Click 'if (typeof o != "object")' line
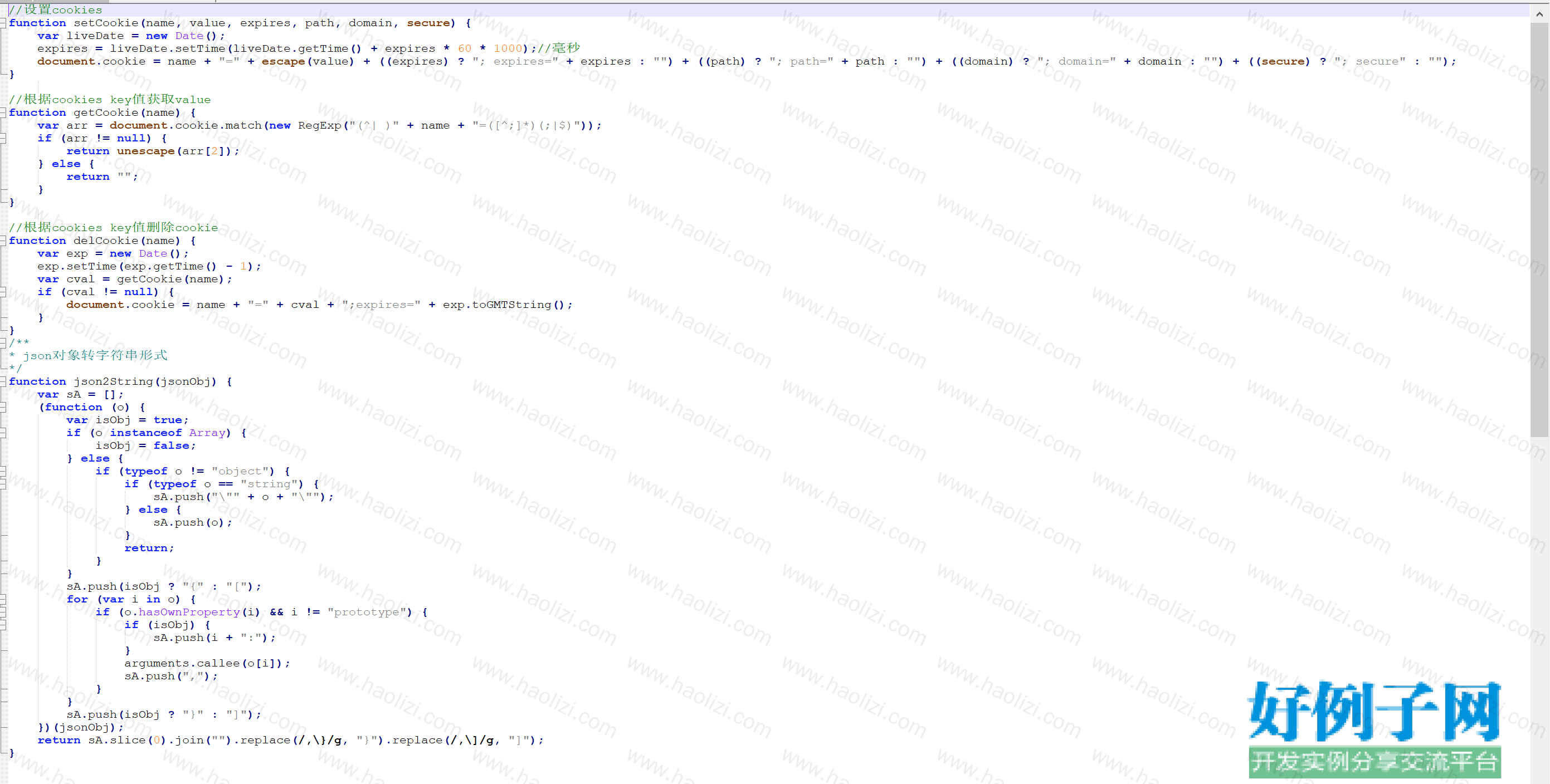Image resolution: width=1550 pixels, height=784 pixels. (193, 471)
